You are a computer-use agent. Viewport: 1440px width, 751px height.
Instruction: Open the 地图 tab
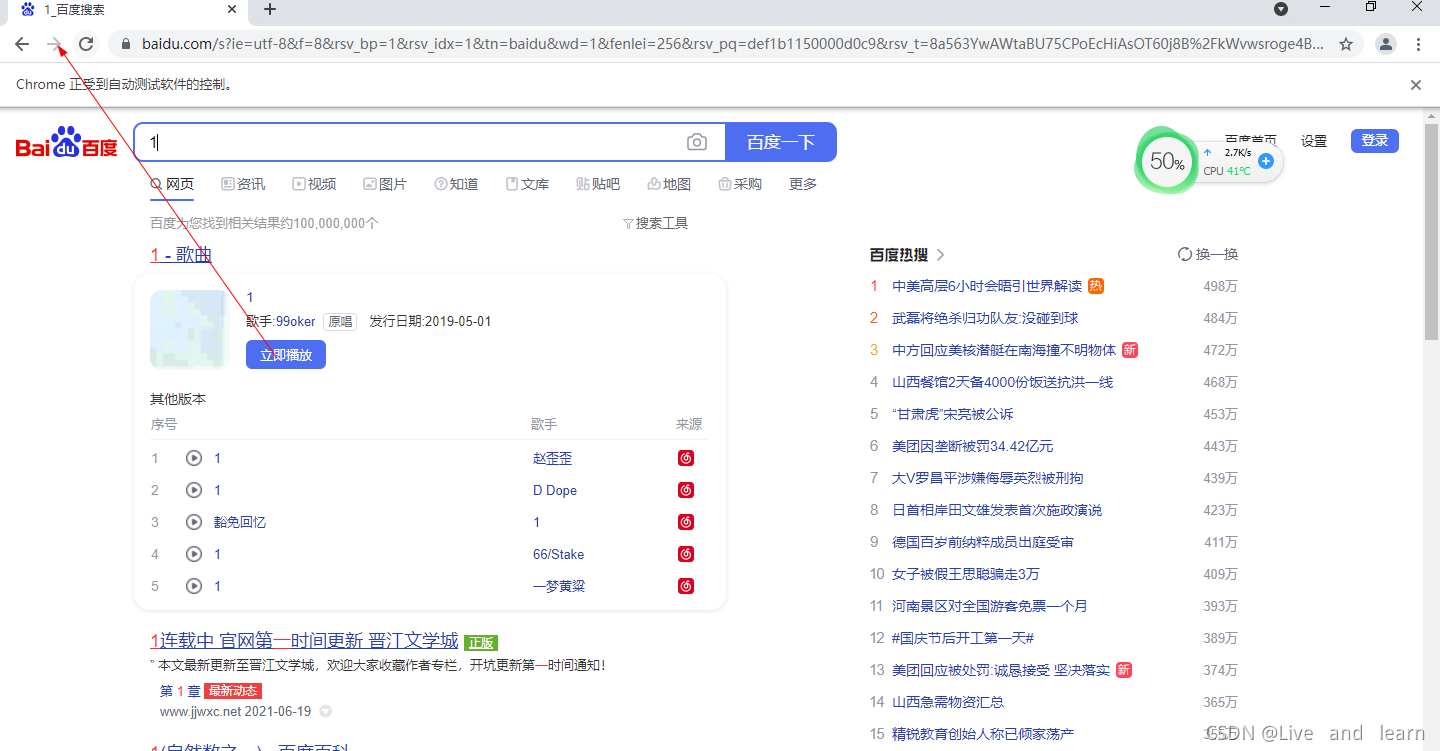(669, 184)
